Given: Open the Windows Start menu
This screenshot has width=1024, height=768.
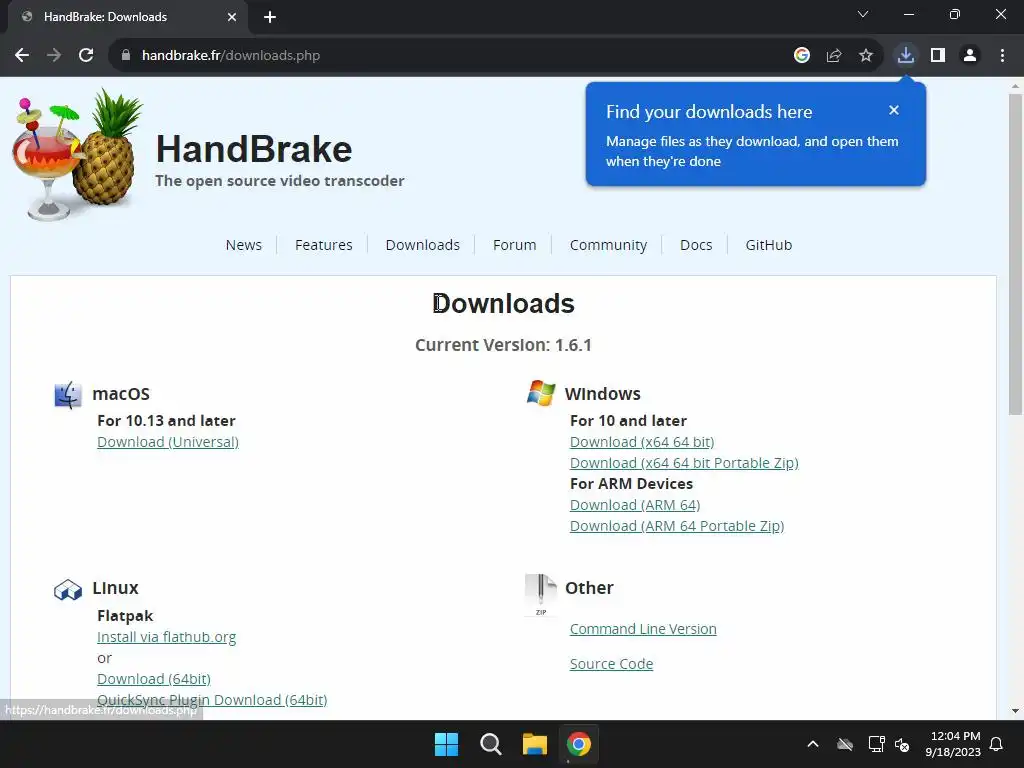Looking at the screenshot, I should 447,744.
